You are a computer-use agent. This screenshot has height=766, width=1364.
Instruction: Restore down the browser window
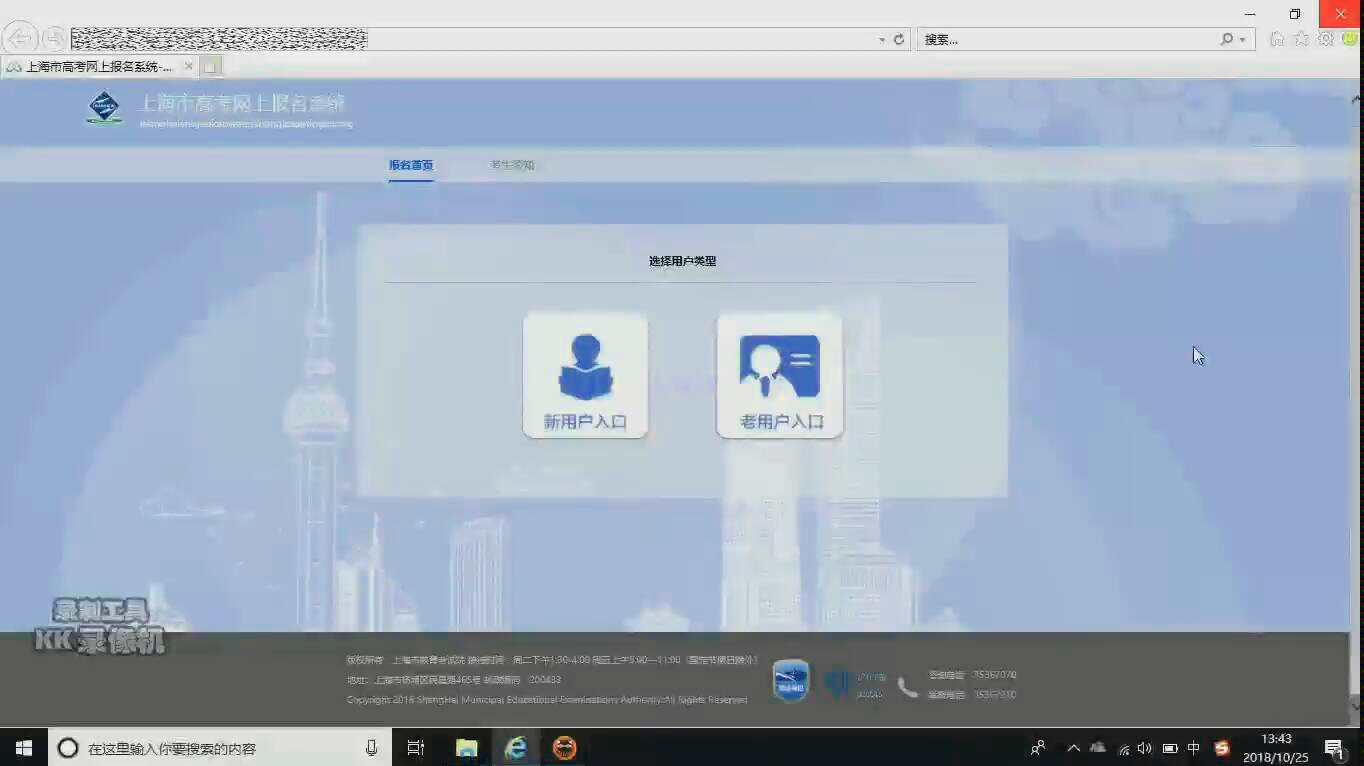(1295, 14)
